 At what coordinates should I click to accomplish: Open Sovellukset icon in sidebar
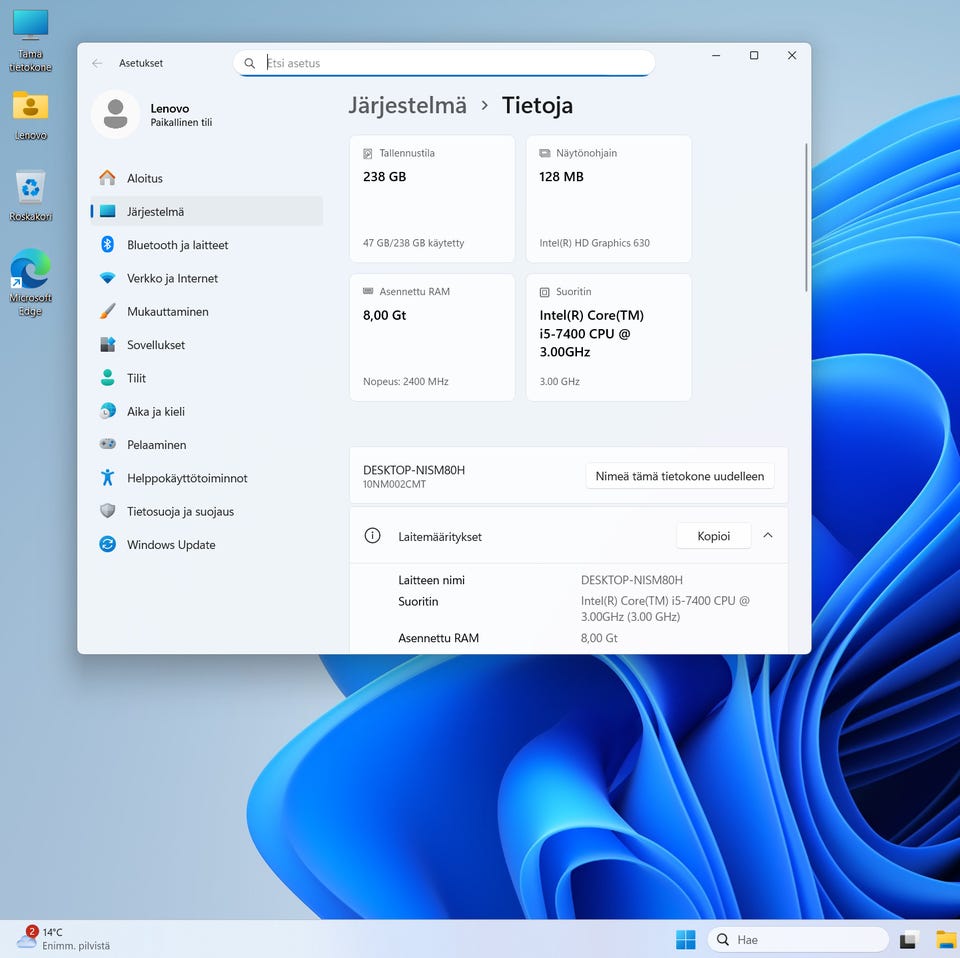tap(107, 345)
